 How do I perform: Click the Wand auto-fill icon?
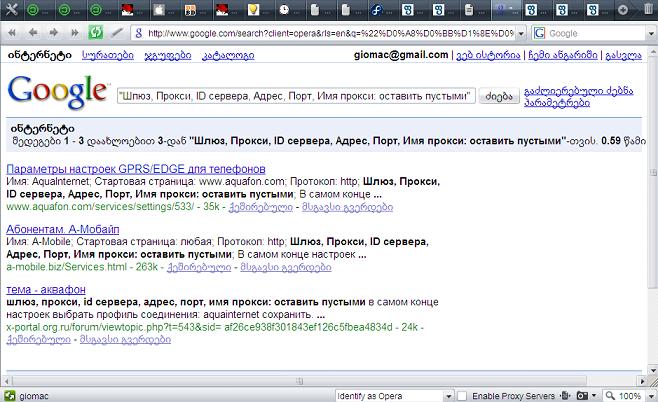(117, 33)
